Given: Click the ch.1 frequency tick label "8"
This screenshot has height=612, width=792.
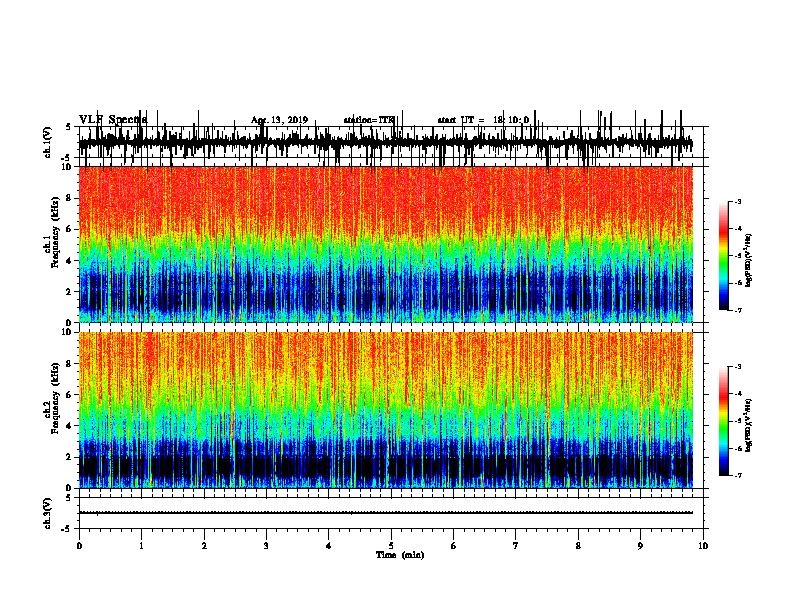Looking at the screenshot, I should 70,198.
